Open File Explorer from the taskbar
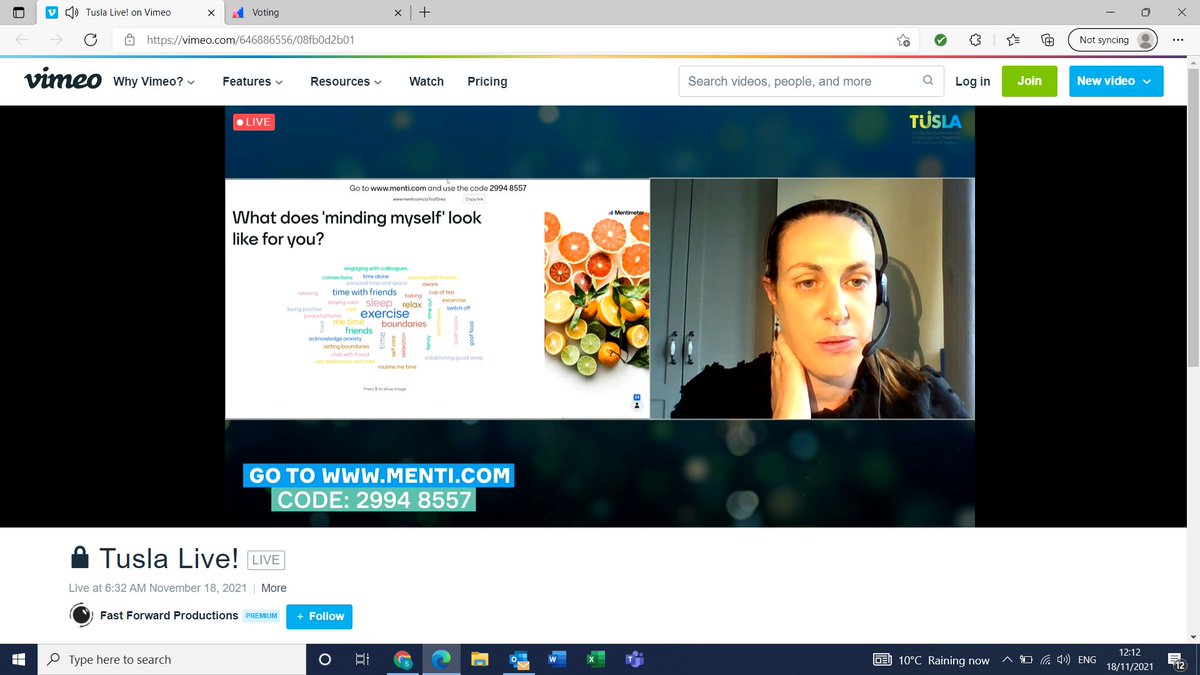Viewport: 1200px width, 675px height. click(x=479, y=660)
